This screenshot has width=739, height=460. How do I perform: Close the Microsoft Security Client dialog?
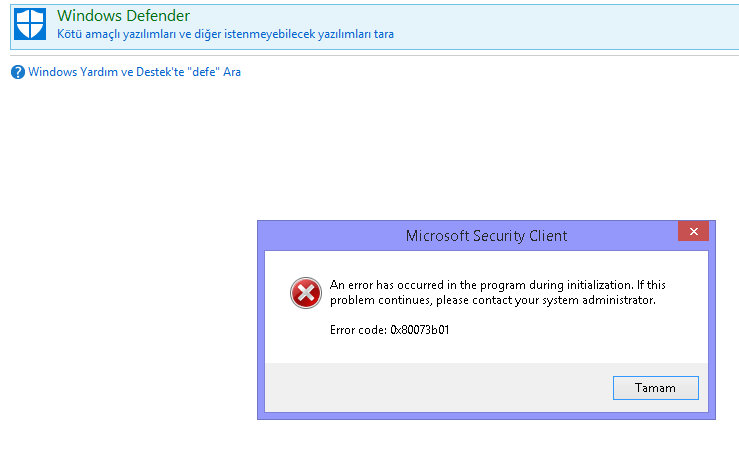point(693,234)
